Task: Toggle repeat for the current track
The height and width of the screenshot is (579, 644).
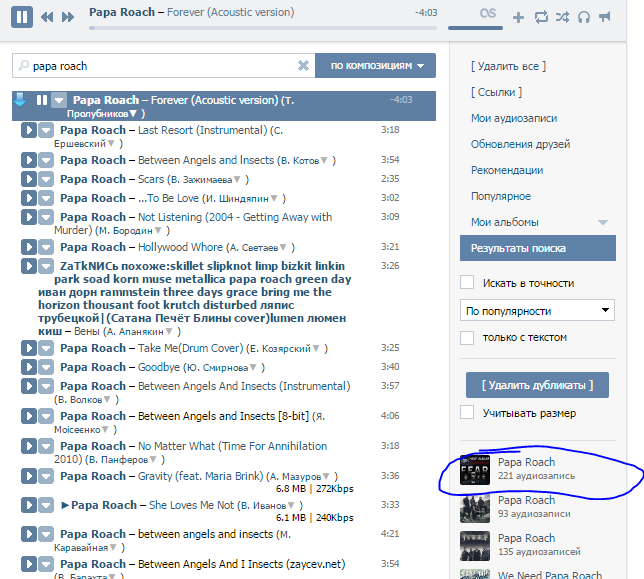Action: pos(541,17)
